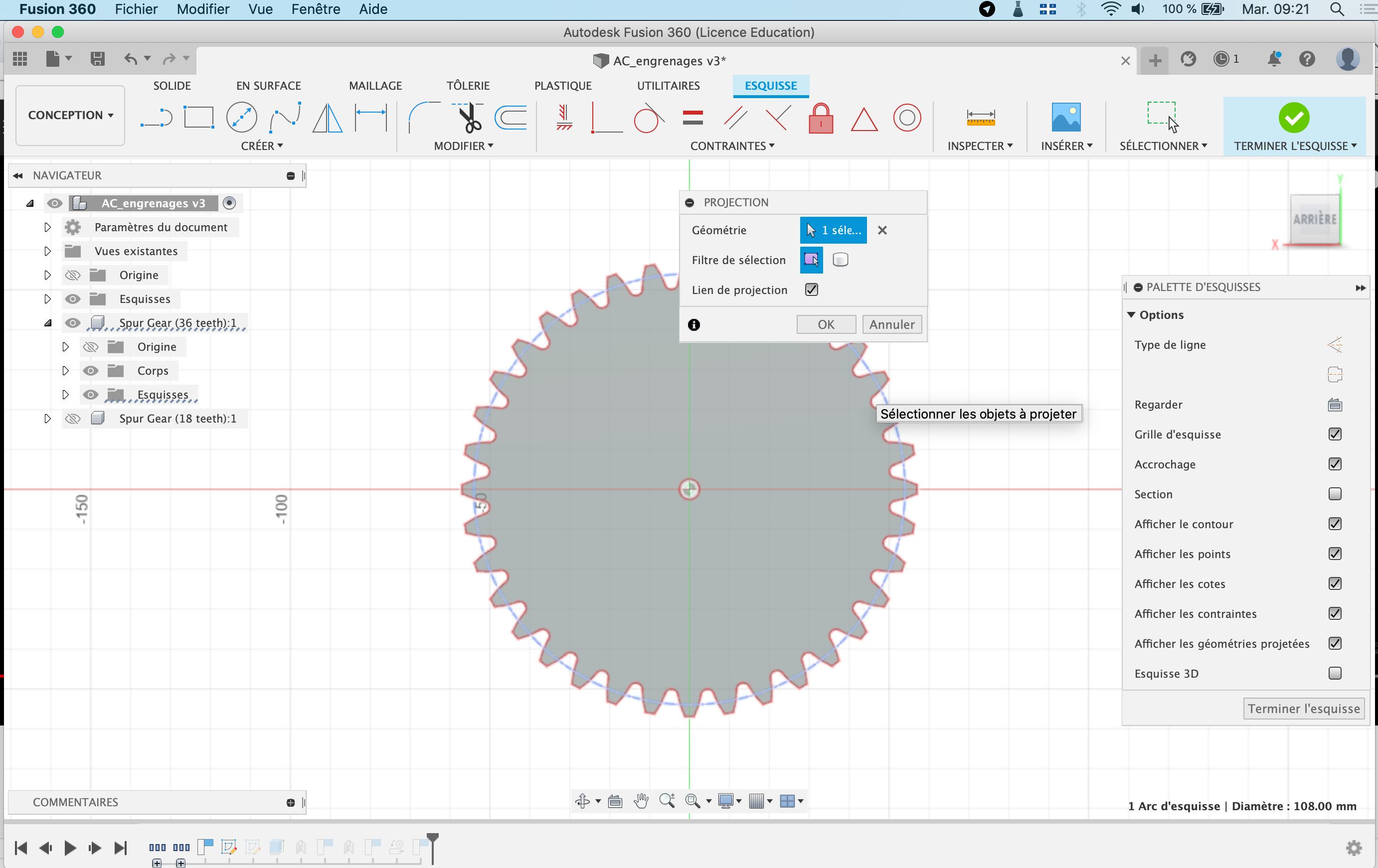This screenshot has width=1378, height=868.
Task: Select the Concentric constraint icon
Action: [906, 119]
